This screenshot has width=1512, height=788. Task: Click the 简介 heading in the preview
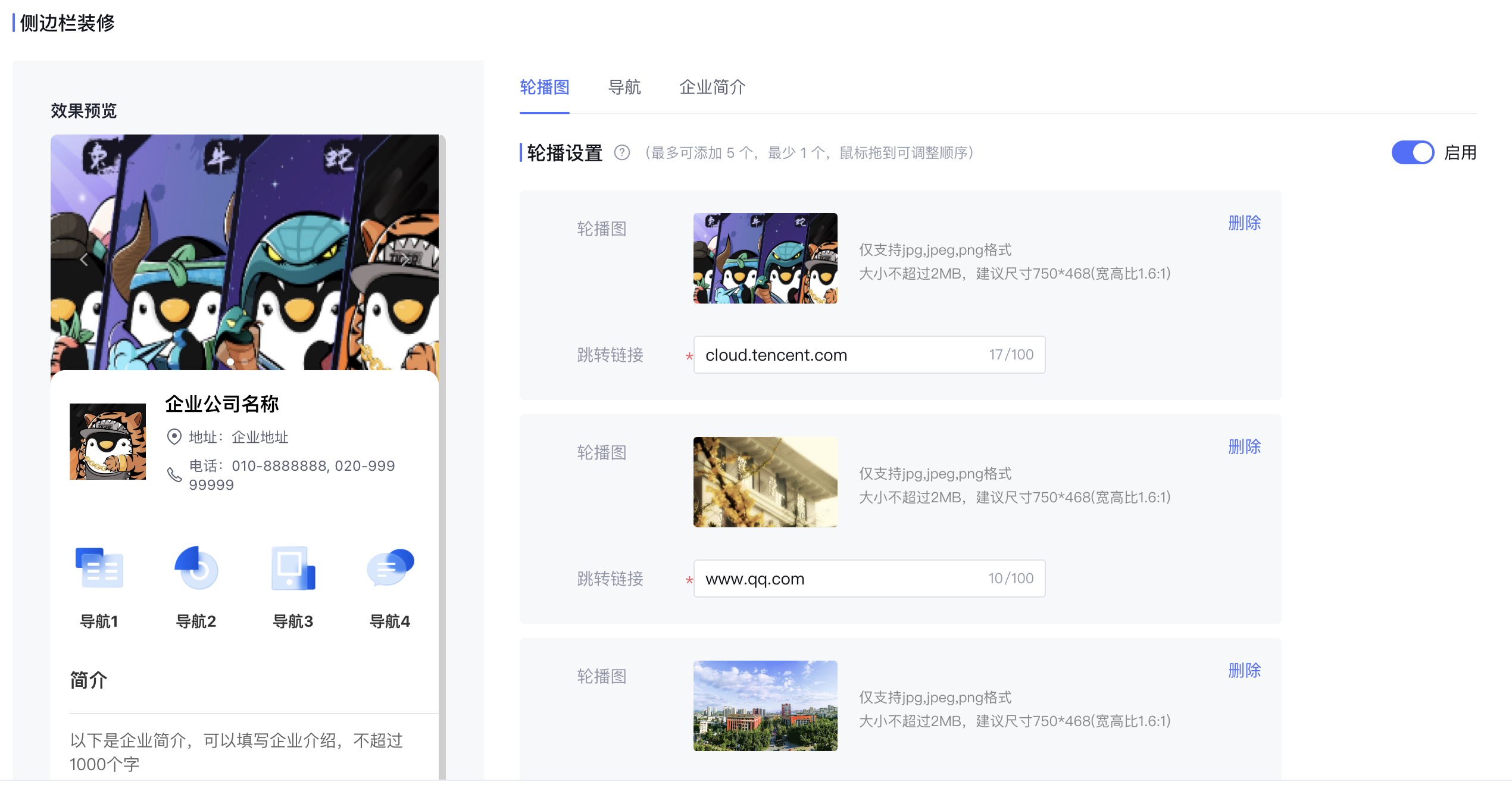pos(89,680)
